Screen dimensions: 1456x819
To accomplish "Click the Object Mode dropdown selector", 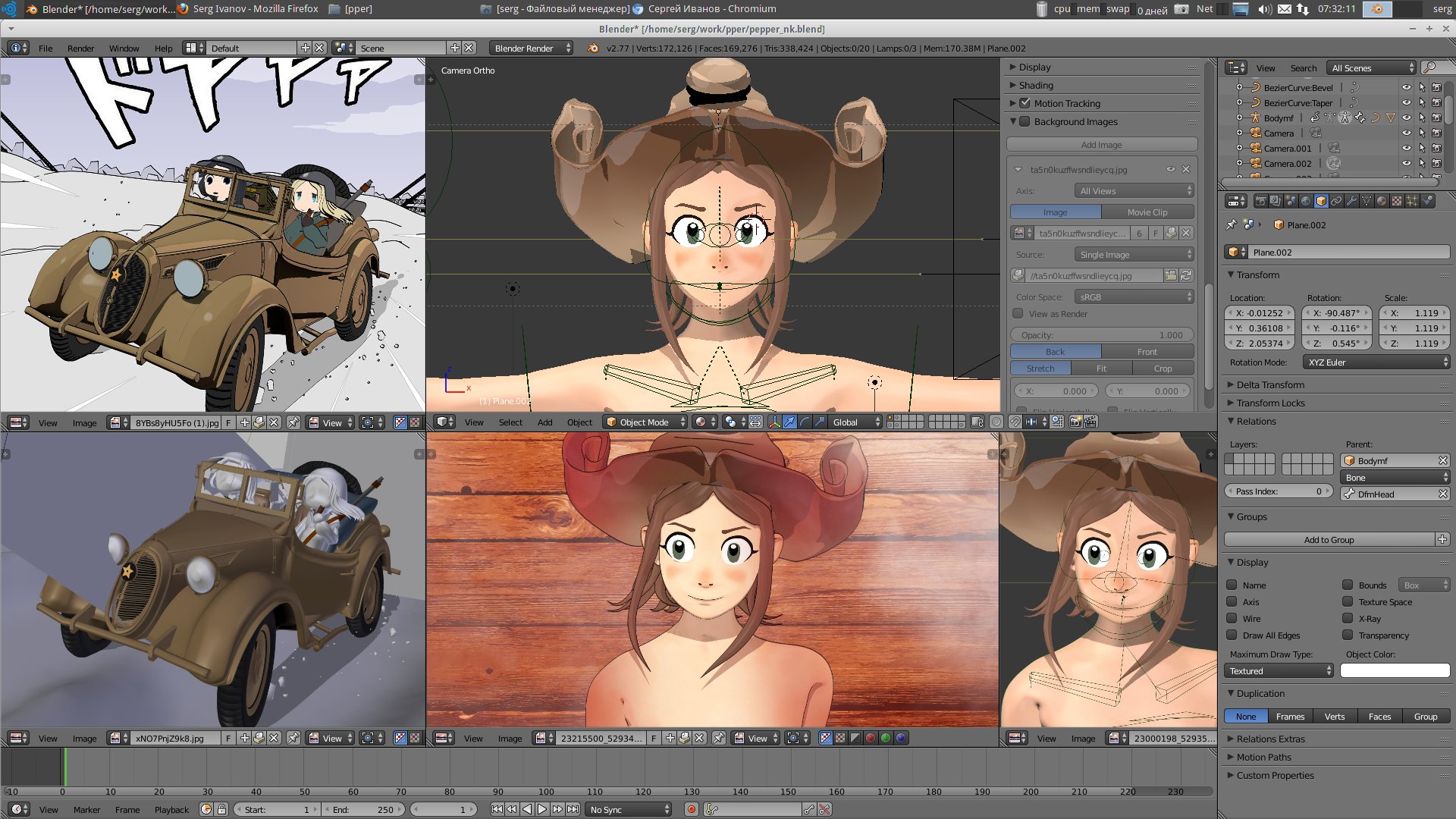I will pos(641,421).
